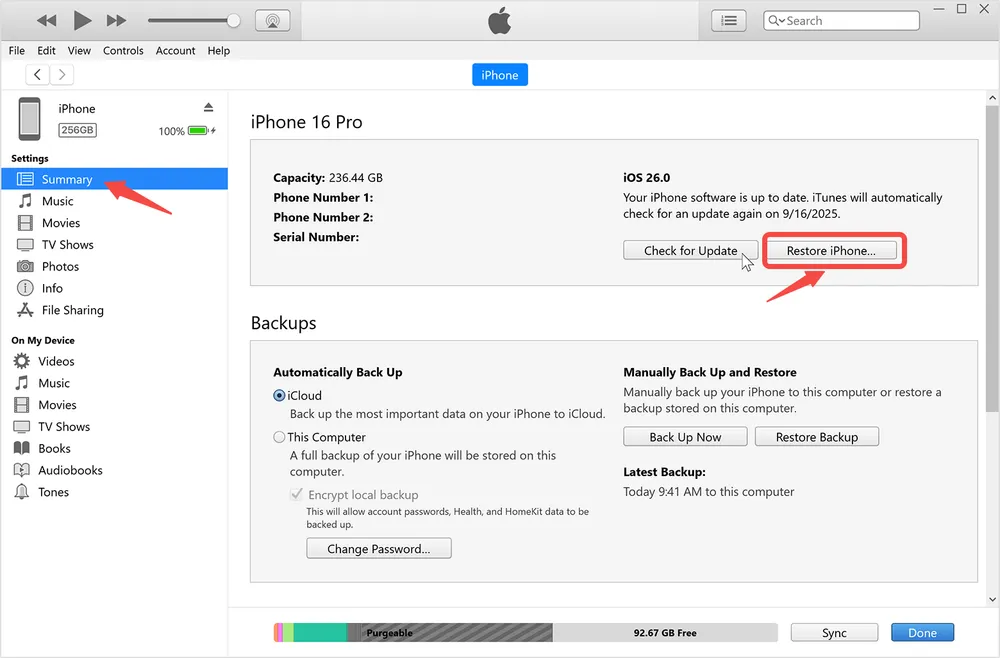Click the vertical scrollbar thumb

point(992,258)
